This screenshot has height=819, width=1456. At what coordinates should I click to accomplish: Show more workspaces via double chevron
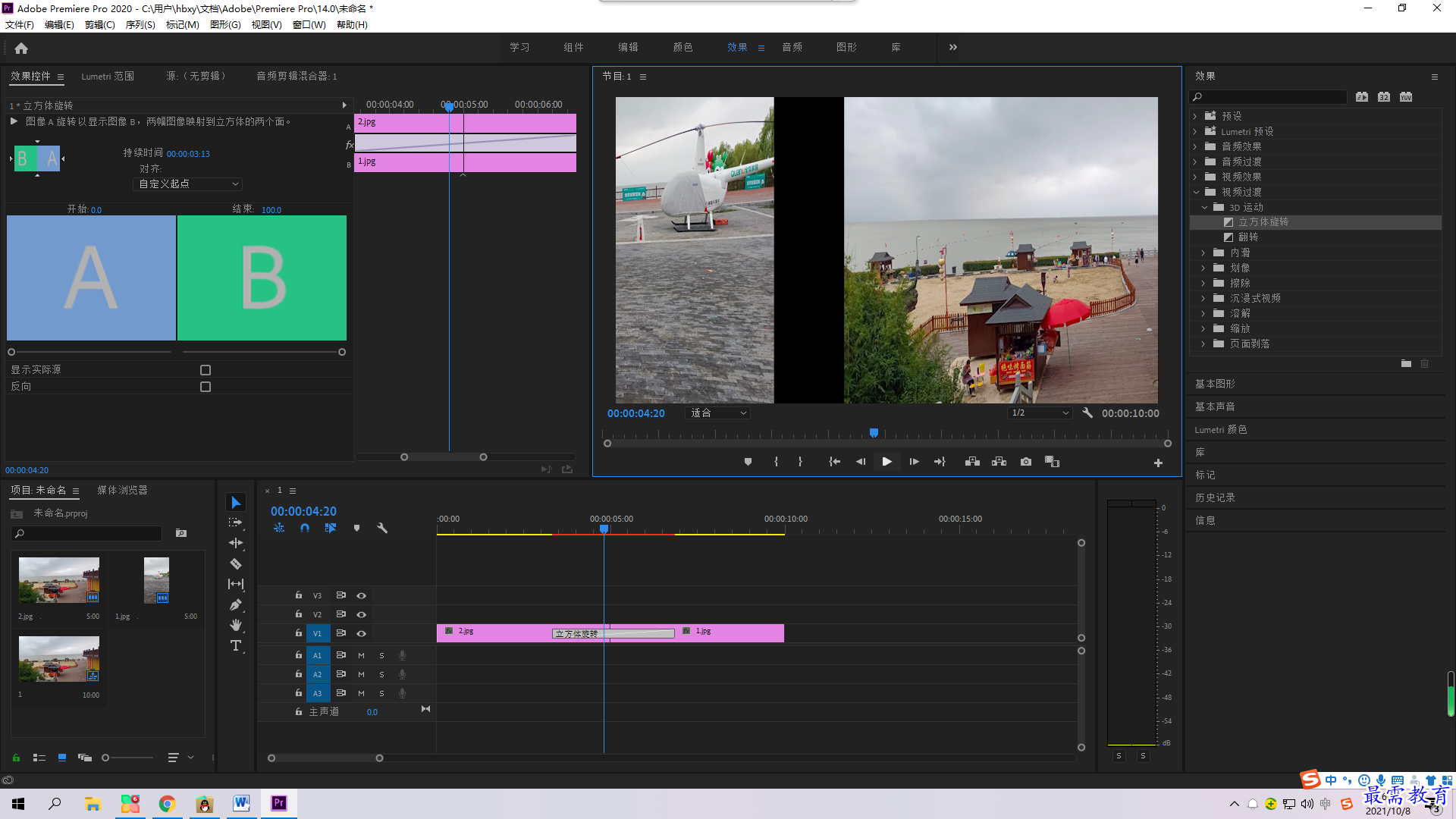[x=953, y=47]
